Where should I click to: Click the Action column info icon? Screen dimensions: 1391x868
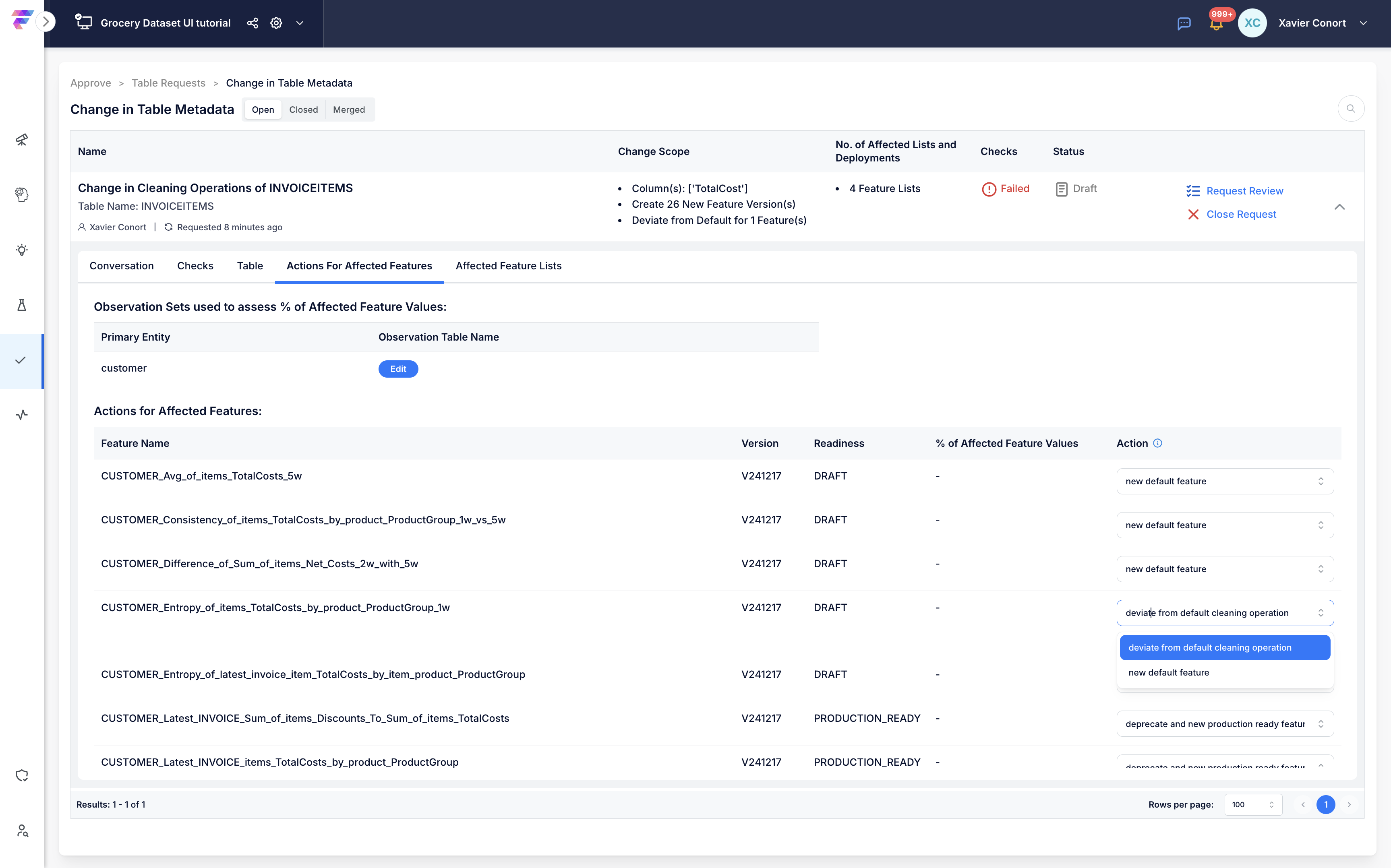click(x=1157, y=442)
